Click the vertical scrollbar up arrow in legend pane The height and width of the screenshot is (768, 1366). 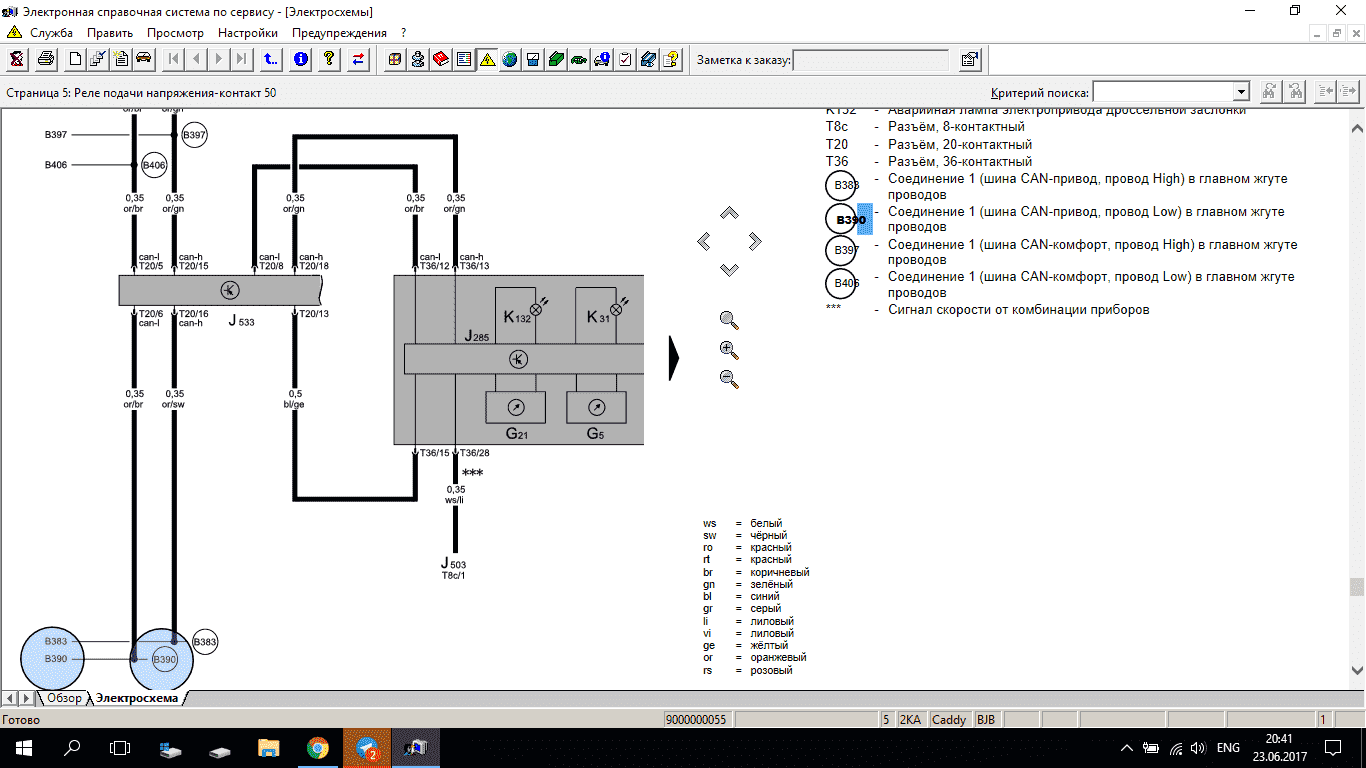(x=1357, y=129)
